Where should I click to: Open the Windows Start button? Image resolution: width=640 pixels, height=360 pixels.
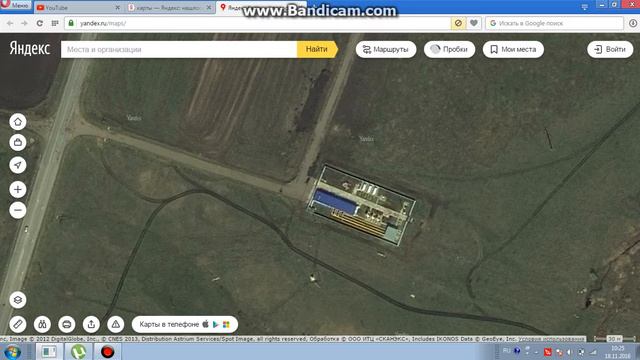pos(12,352)
